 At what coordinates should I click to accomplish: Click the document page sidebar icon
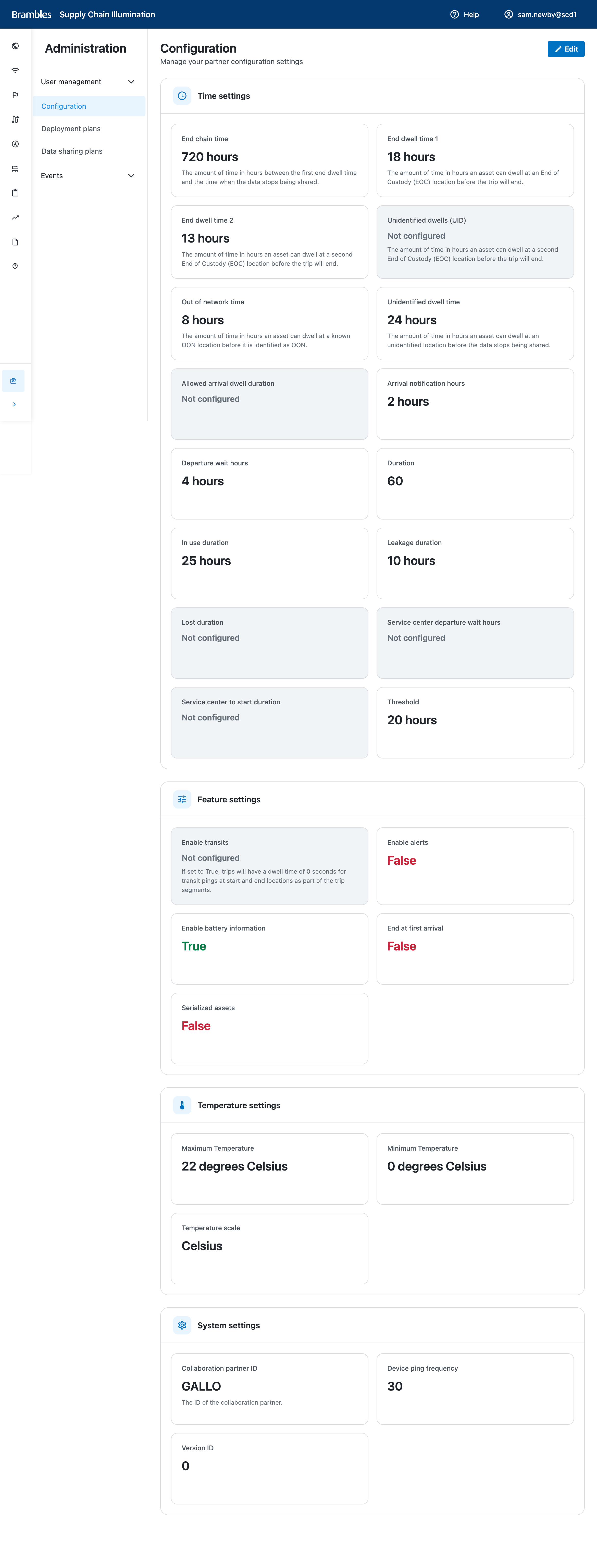pyautogui.click(x=15, y=242)
